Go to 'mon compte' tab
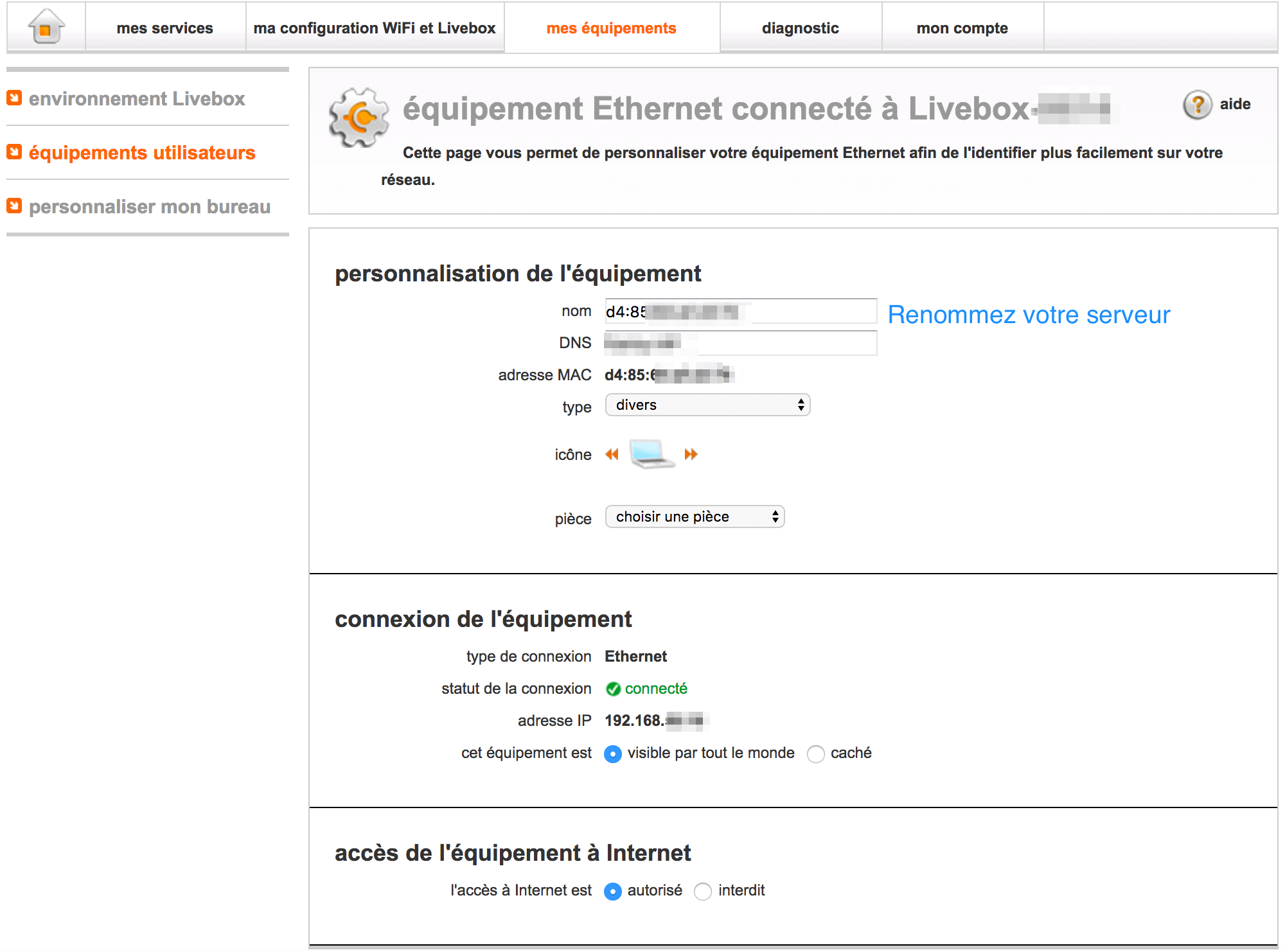The height and width of the screenshot is (952, 1285). click(962, 28)
